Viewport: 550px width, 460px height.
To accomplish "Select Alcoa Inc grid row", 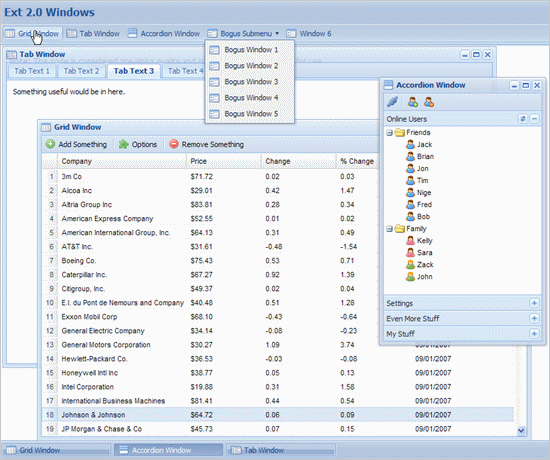I will click(210, 191).
